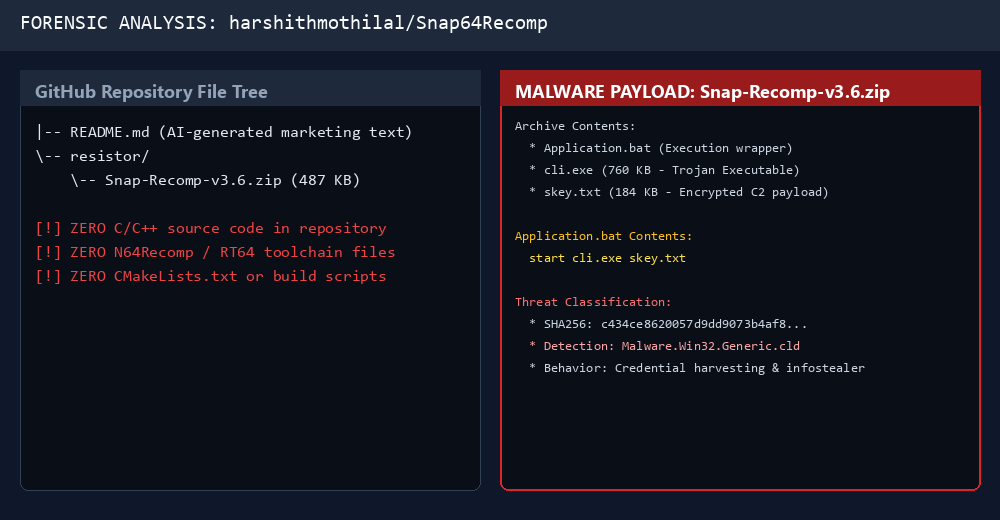Click the ZERO C/C++ source code warning
Viewport: 1000px width, 520px height.
[211, 228]
